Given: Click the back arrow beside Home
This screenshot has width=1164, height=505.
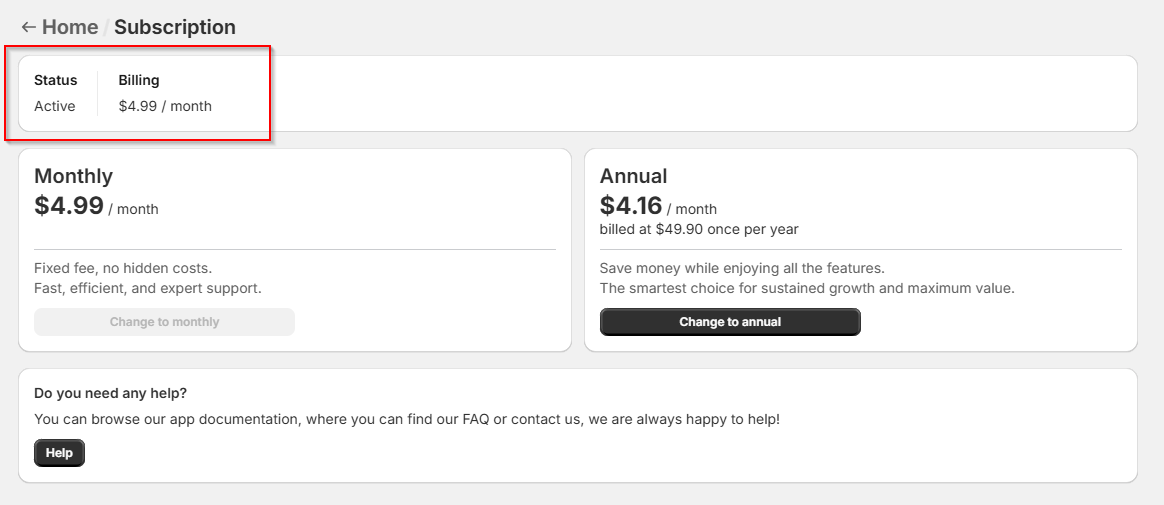Looking at the screenshot, I should (x=28, y=27).
